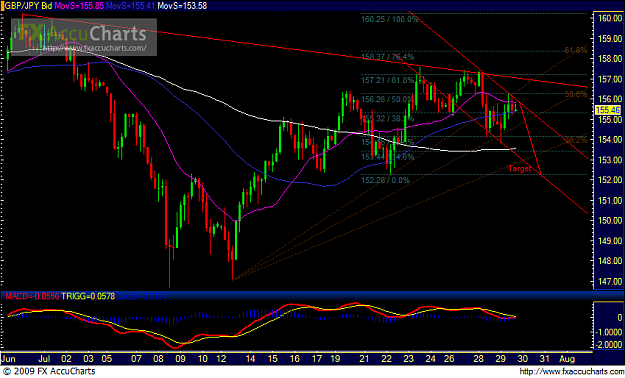
Task: Click the 30 date axis label
Action: (x=522, y=358)
